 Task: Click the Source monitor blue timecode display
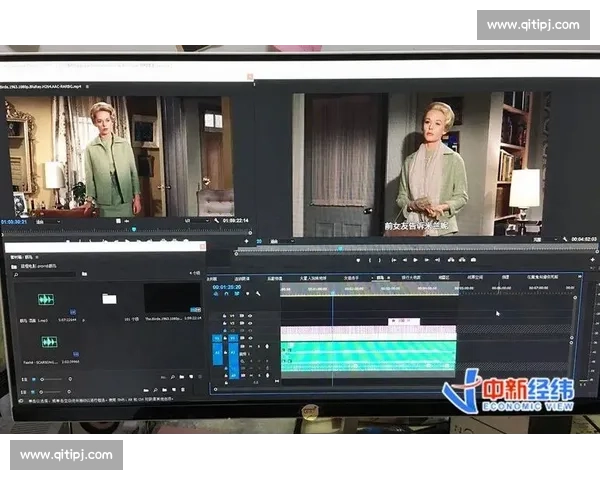tap(14, 220)
